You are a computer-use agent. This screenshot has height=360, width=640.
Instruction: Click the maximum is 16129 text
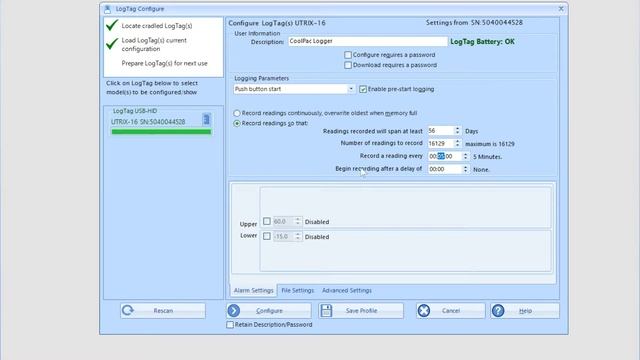(x=490, y=144)
